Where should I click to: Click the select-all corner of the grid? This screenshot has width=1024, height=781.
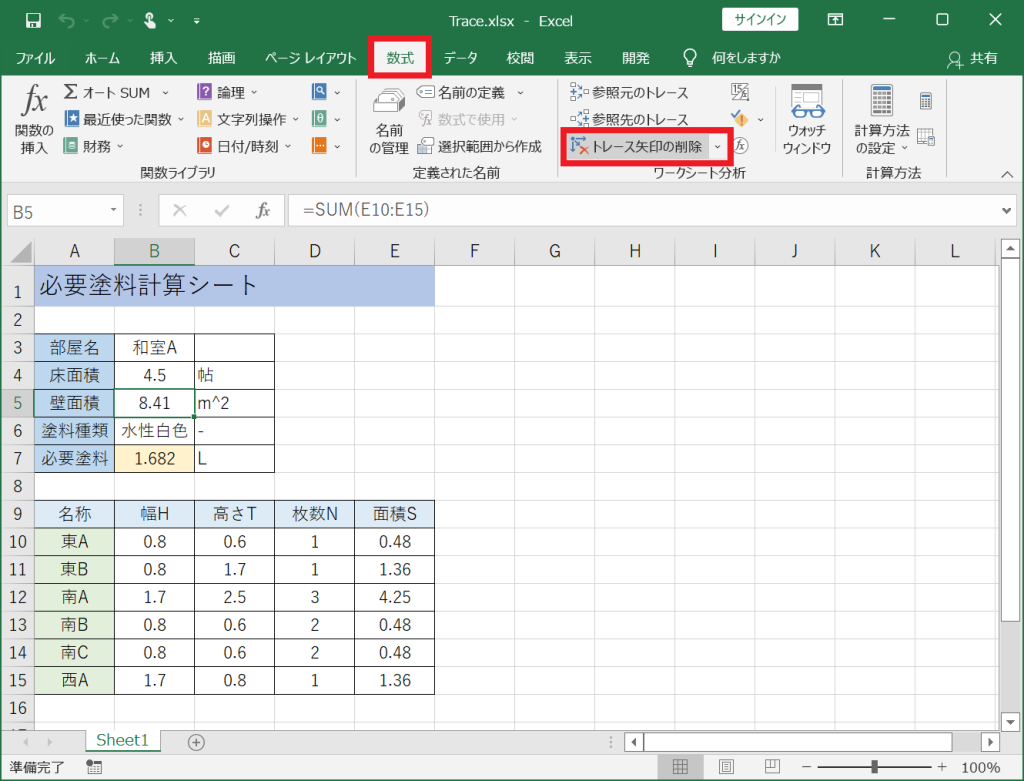point(20,251)
